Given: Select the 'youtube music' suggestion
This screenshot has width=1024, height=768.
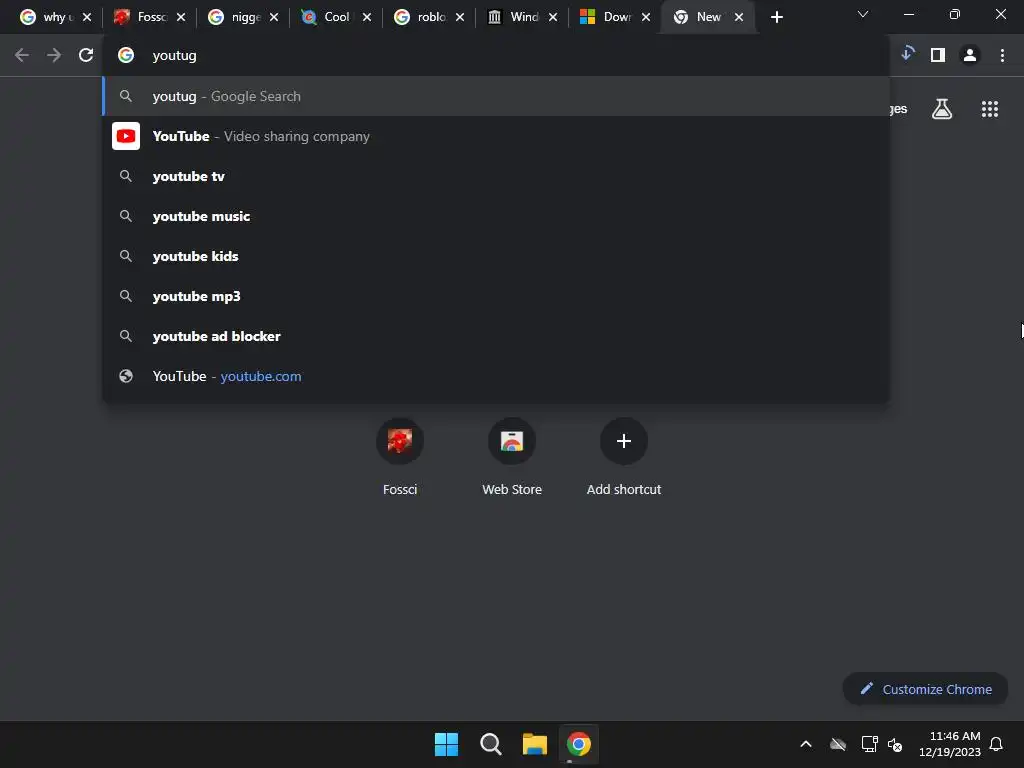Looking at the screenshot, I should pyautogui.click(x=496, y=216).
